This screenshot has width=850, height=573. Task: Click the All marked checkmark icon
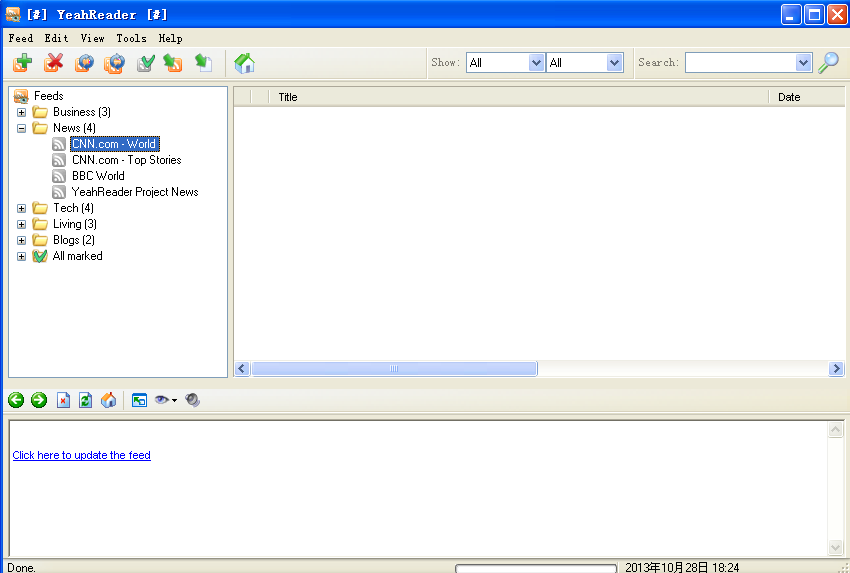(x=40, y=256)
